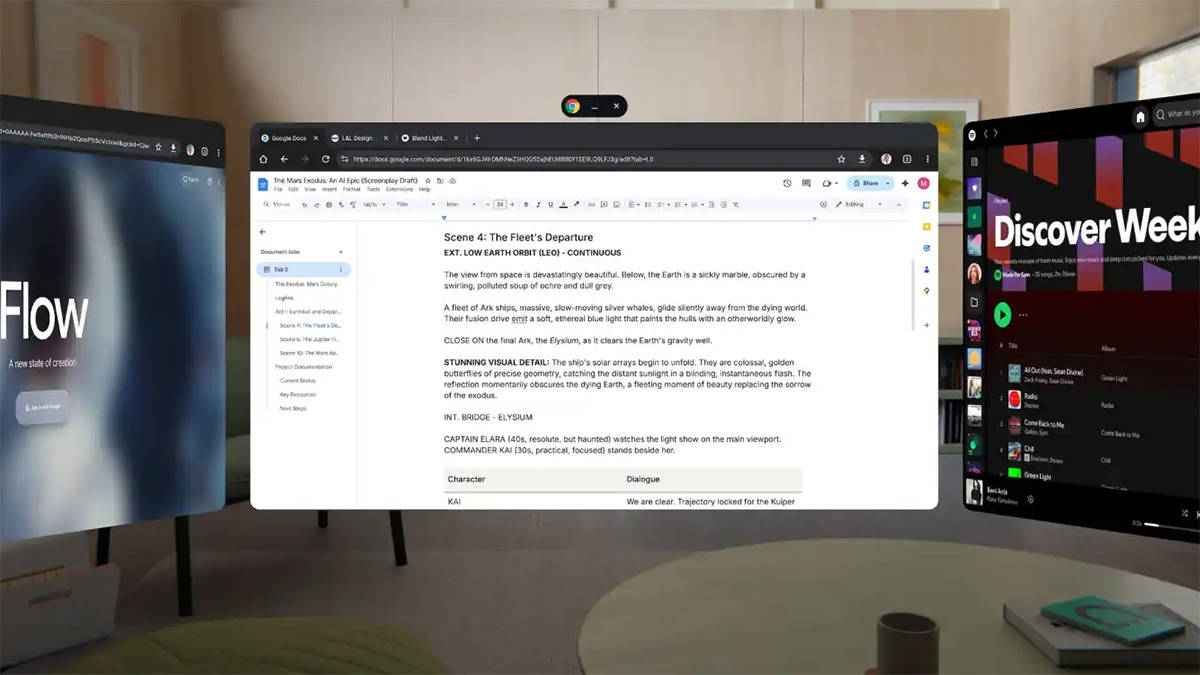Open the Menus search in Docs toolbar

click(275, 204)
